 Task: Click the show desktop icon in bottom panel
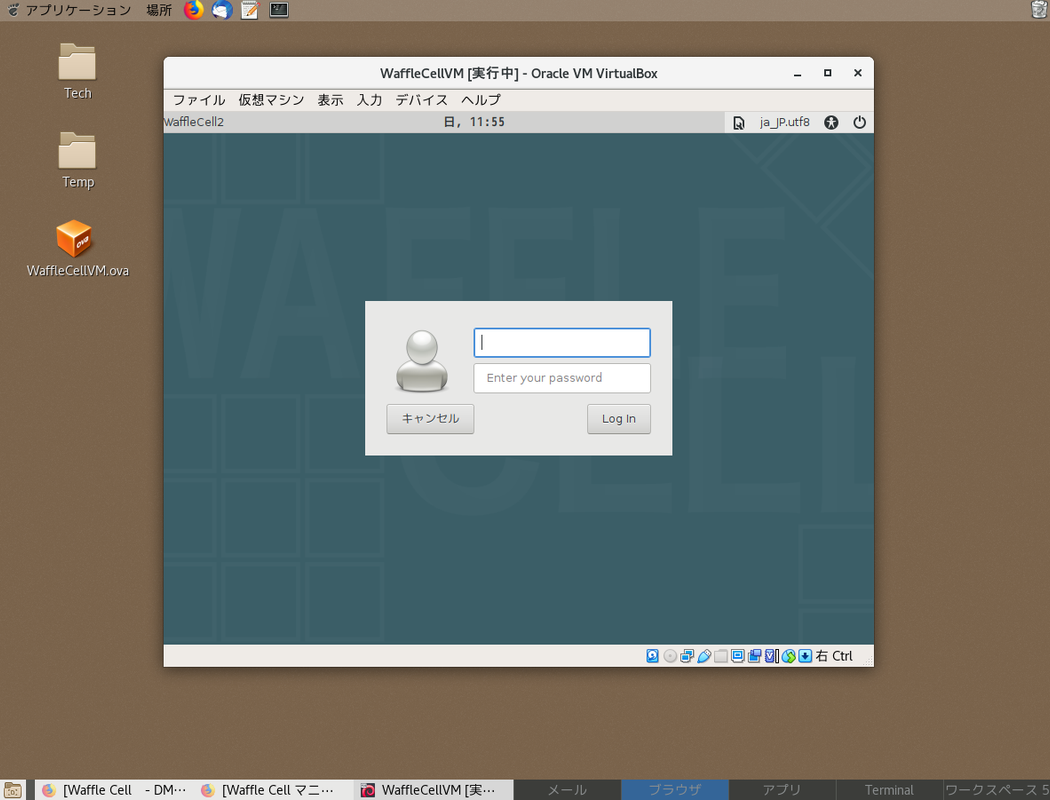tap(13, 790)
